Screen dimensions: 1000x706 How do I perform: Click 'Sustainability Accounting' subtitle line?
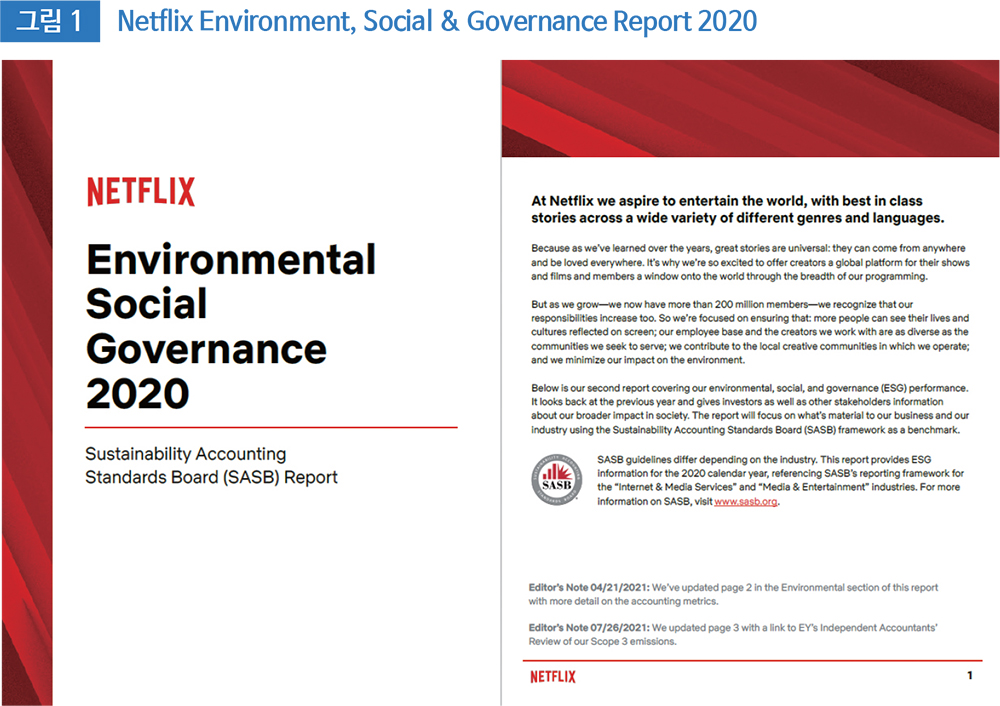pyautogui.click(x=186, y=454)
